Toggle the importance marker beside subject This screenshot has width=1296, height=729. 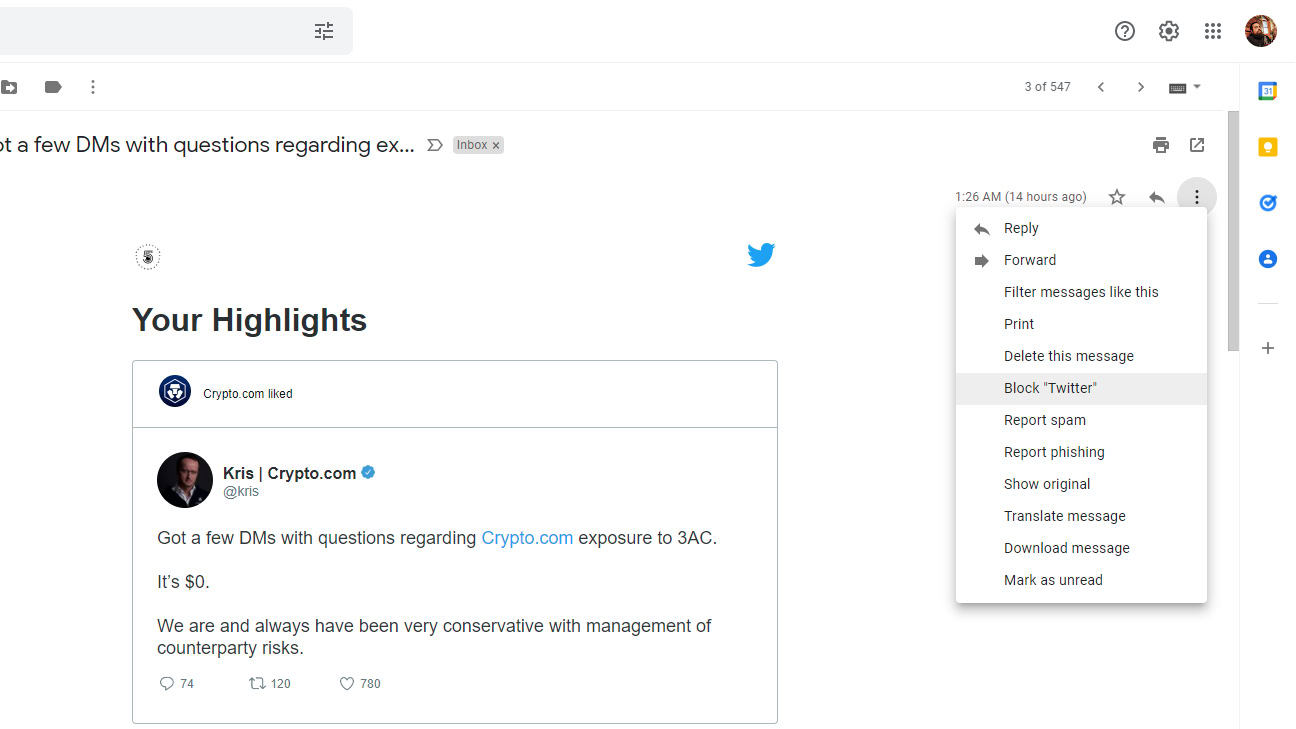[x=434, y=145]
